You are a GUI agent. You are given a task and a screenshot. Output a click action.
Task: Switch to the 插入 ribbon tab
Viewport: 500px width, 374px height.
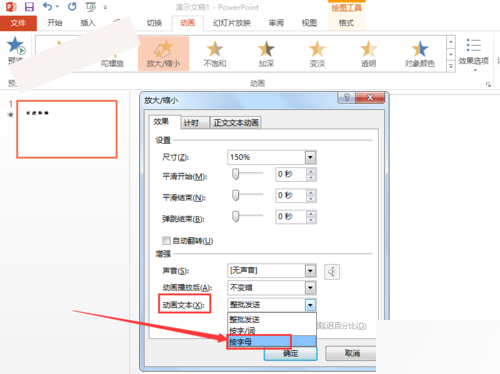pos(88,23)
